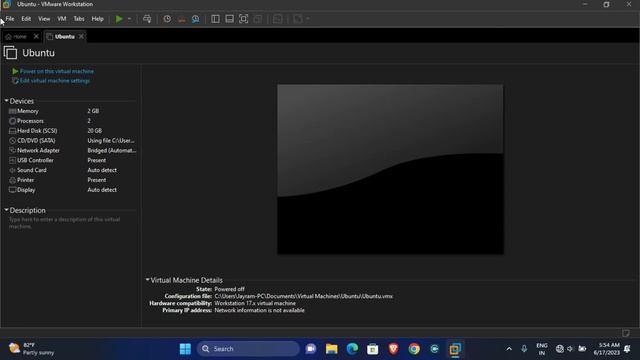This screenshot has height=360, width=640.
Task: Select the Sound Card device
Action: coord(72,170)
